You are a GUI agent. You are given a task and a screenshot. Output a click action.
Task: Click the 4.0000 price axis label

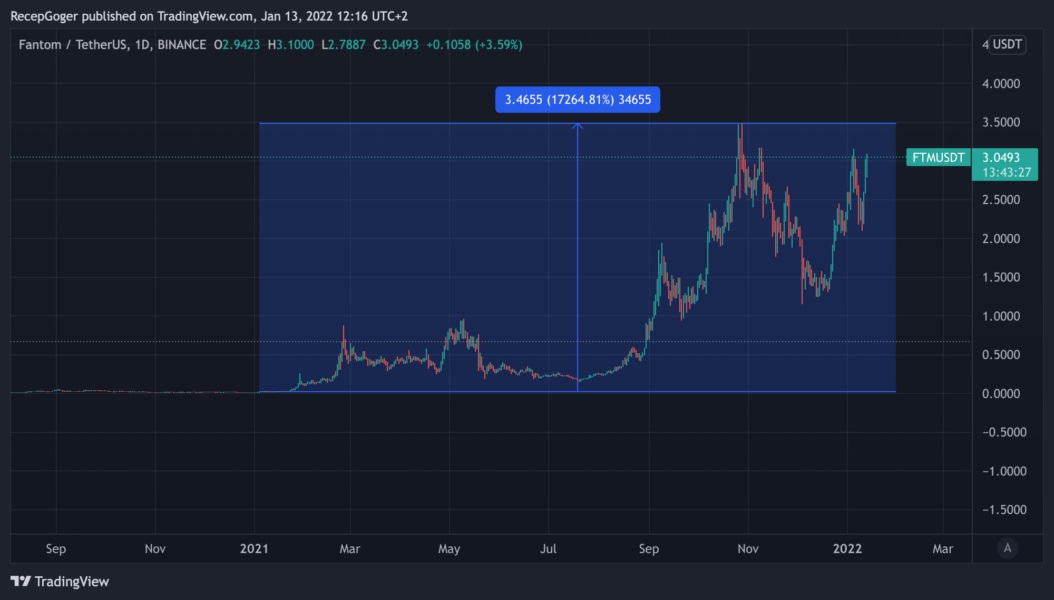(x=1001, y=84)
